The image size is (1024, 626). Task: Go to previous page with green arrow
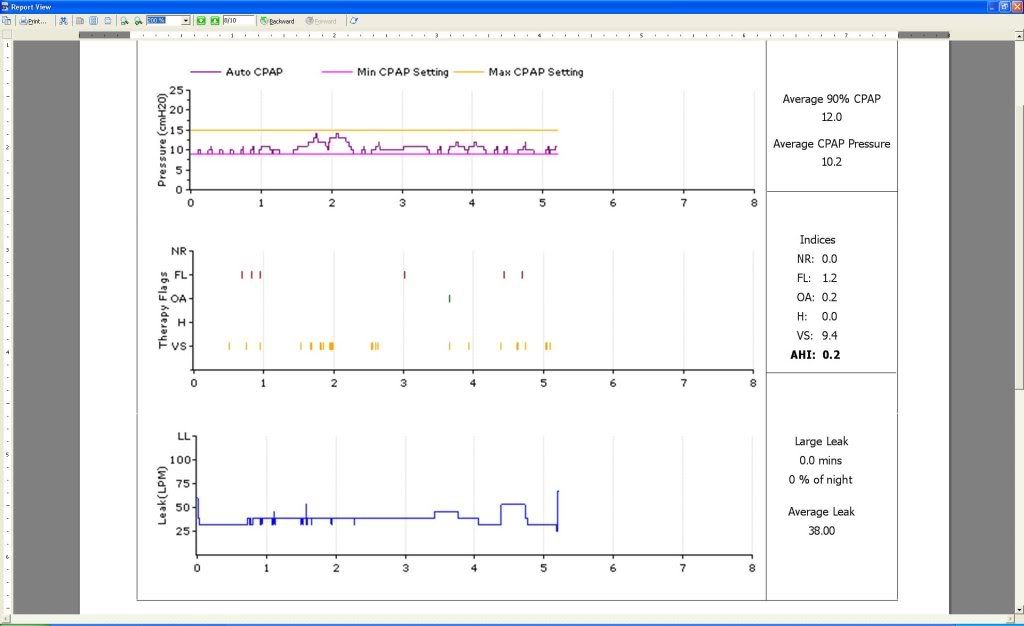200,20
